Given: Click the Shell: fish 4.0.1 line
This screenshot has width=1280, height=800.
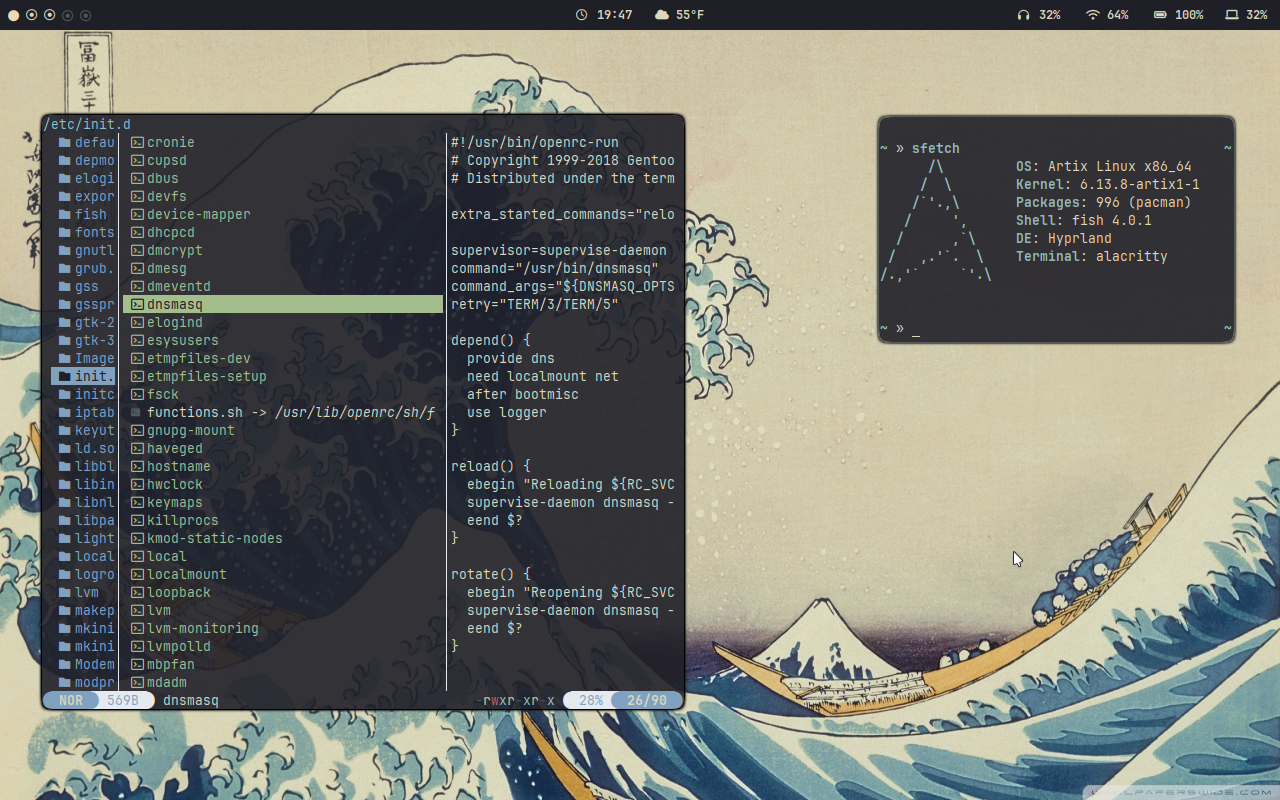Looking at the screenshot, I should pos(1084,220).
